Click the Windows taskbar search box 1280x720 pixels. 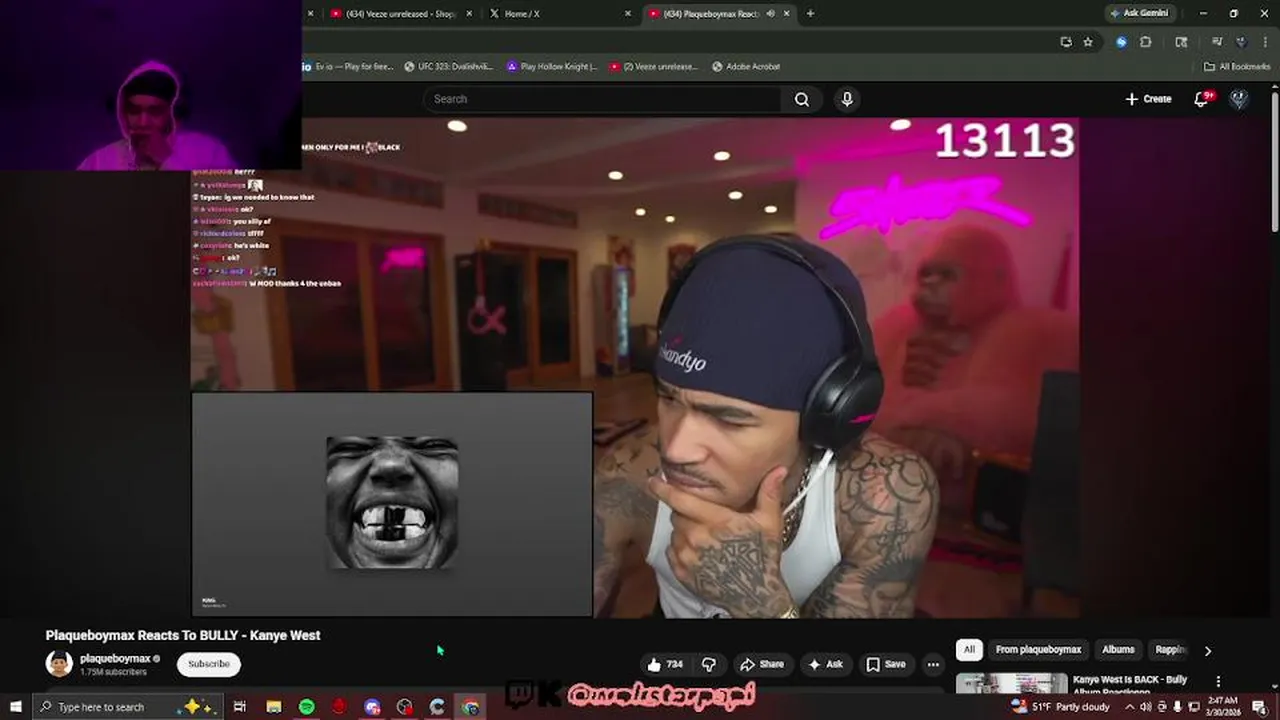click(127, 707)
